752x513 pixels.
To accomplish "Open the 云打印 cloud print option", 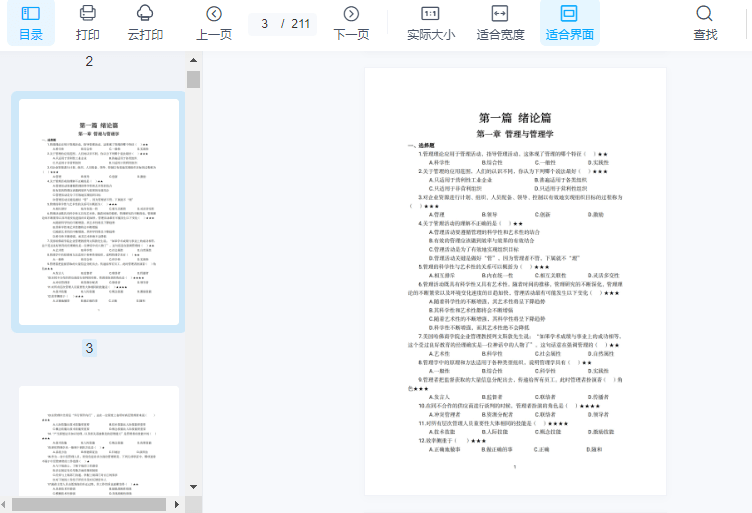I will (145, 23).
